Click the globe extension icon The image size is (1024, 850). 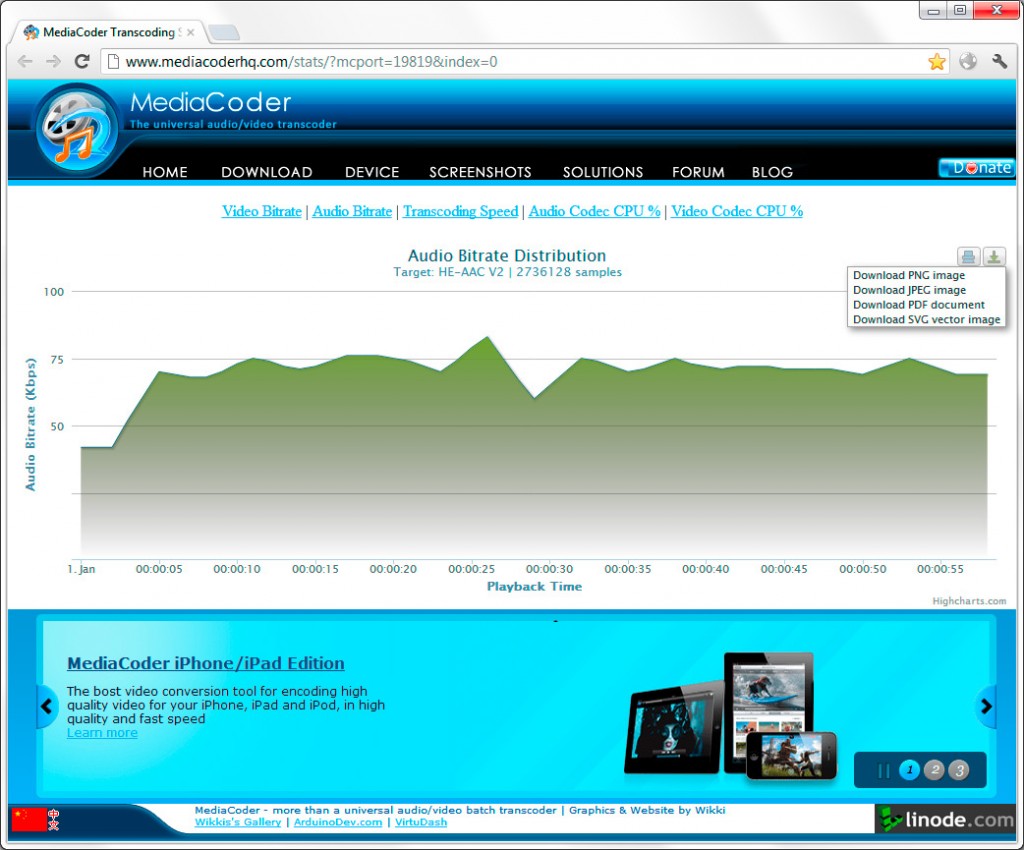pyautogui.click(x=968, y=61)
